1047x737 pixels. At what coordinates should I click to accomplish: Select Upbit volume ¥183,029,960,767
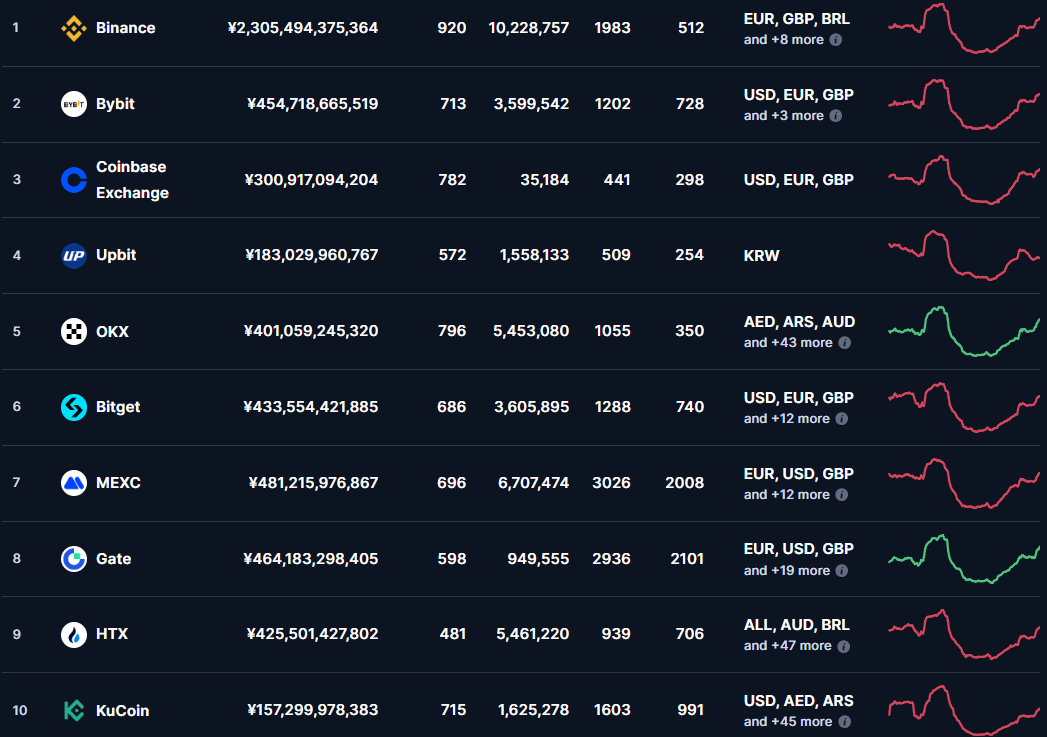[312, 255]
